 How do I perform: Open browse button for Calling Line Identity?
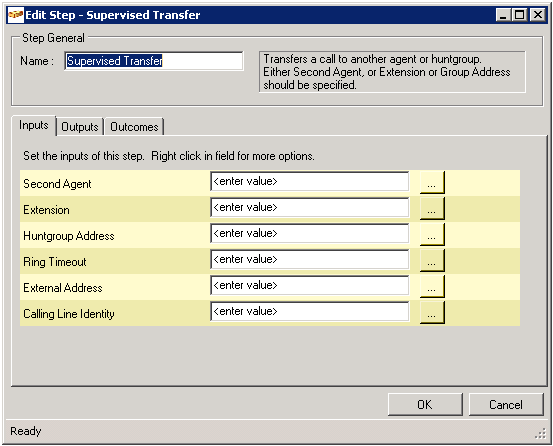coord(432,312)
